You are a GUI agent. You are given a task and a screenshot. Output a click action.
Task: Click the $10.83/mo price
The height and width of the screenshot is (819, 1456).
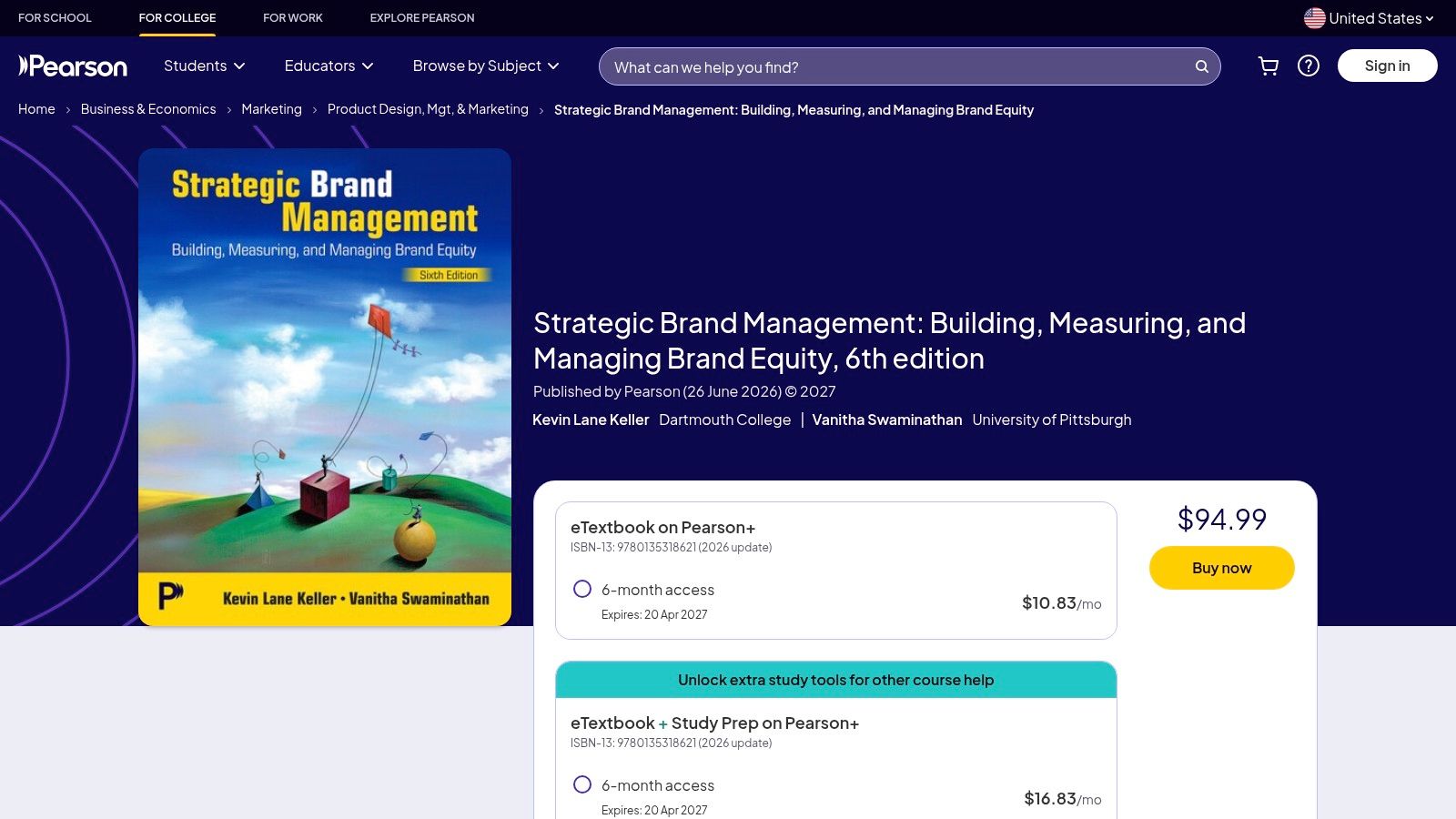(x=1062, y=602)
